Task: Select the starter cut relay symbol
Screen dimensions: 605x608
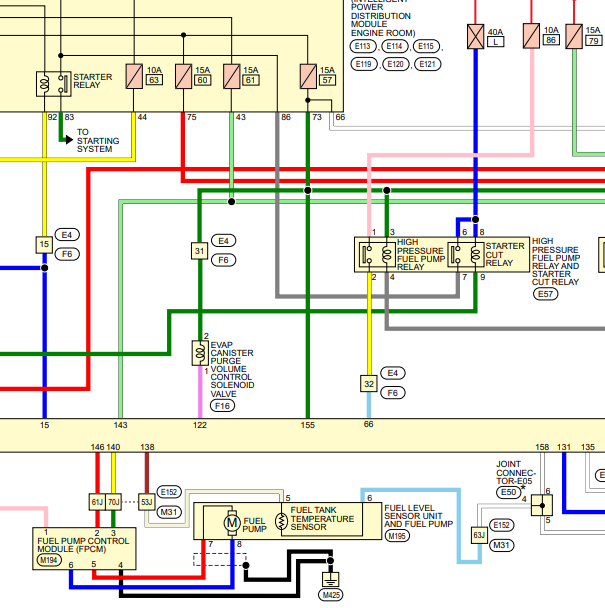Action: tap(466, 254)
